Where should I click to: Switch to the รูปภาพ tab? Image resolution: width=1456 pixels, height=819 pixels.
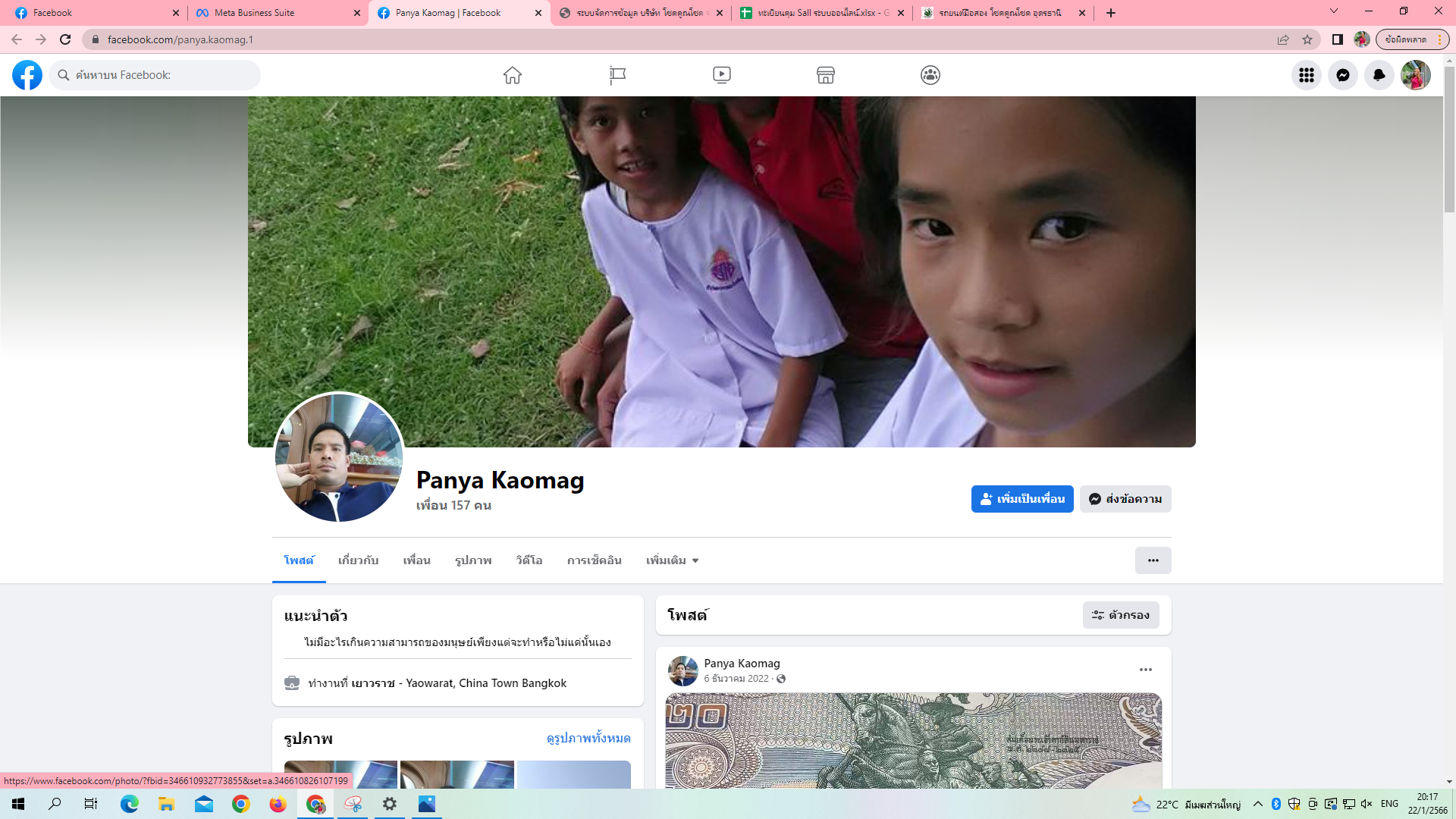(473, 560)
